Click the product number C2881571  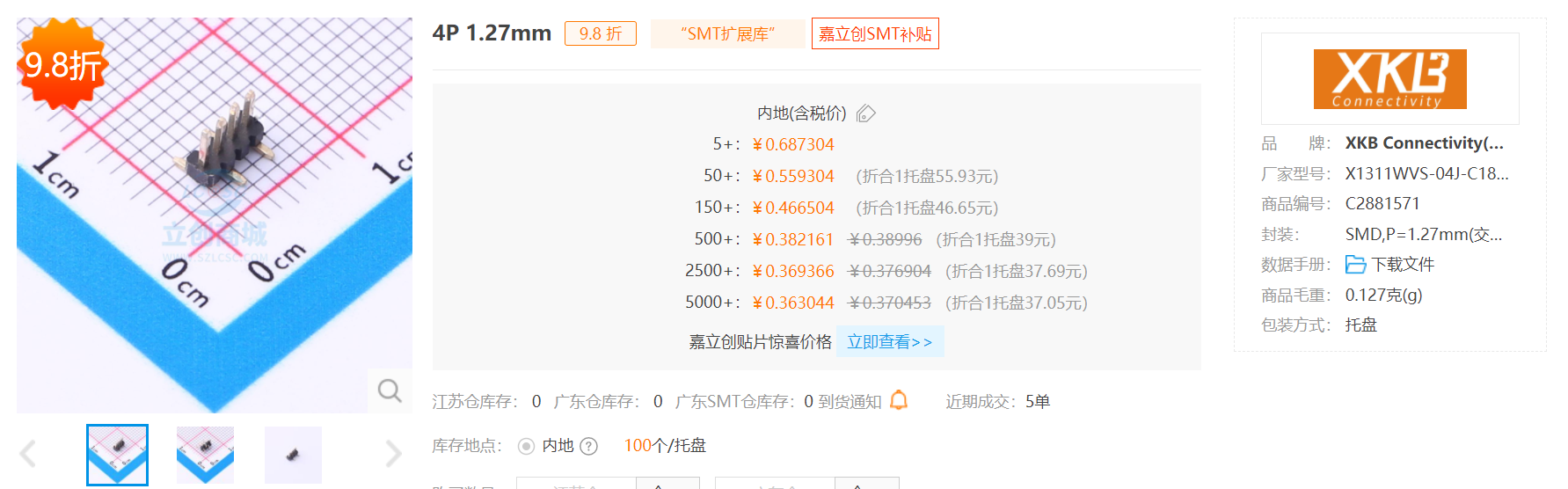[1382, 204]
